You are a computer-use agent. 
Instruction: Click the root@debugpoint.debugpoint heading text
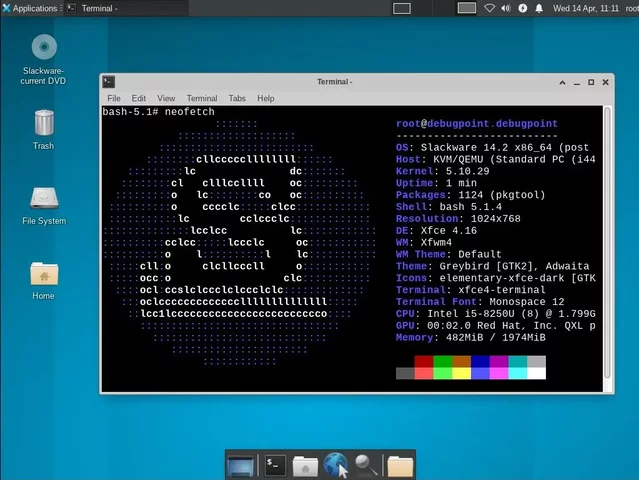pos(476,123)
